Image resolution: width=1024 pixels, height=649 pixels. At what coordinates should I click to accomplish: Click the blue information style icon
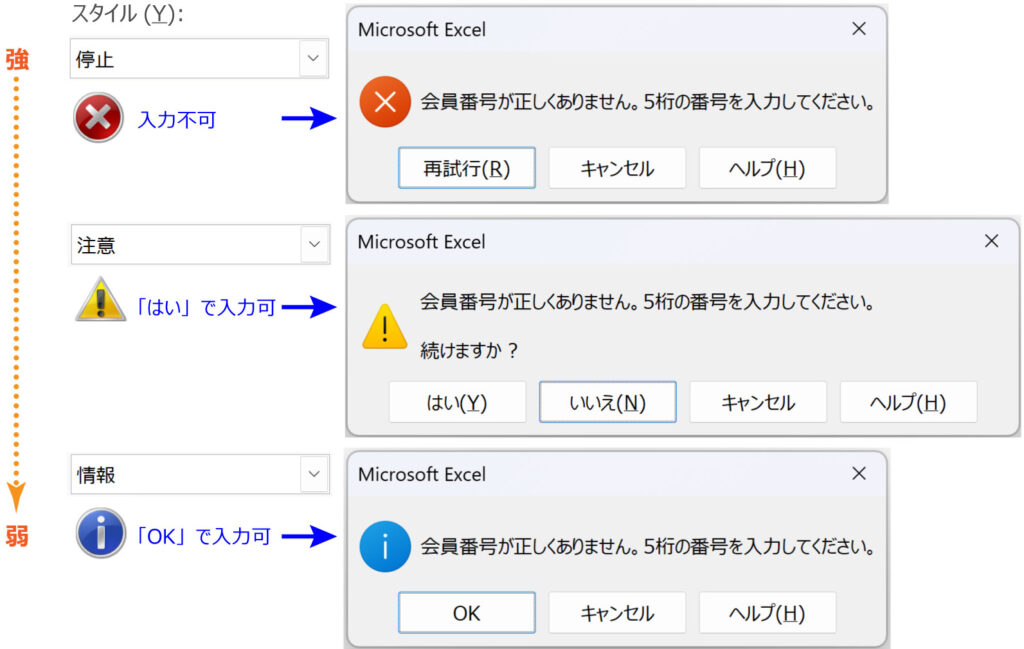[101, 533]
